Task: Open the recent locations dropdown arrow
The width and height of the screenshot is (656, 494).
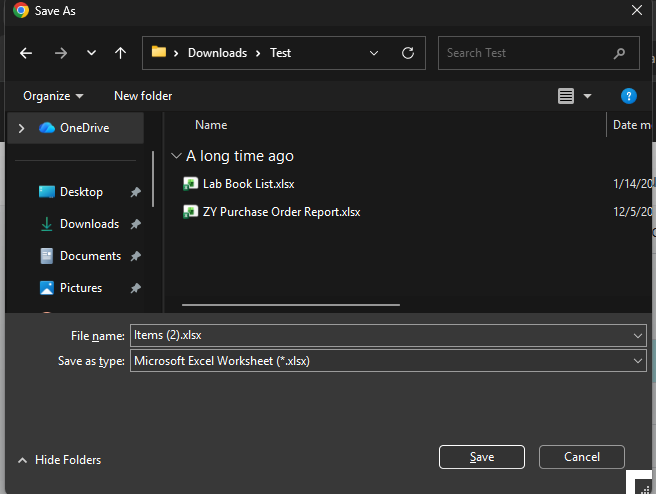Action: (x=91, y=53)
